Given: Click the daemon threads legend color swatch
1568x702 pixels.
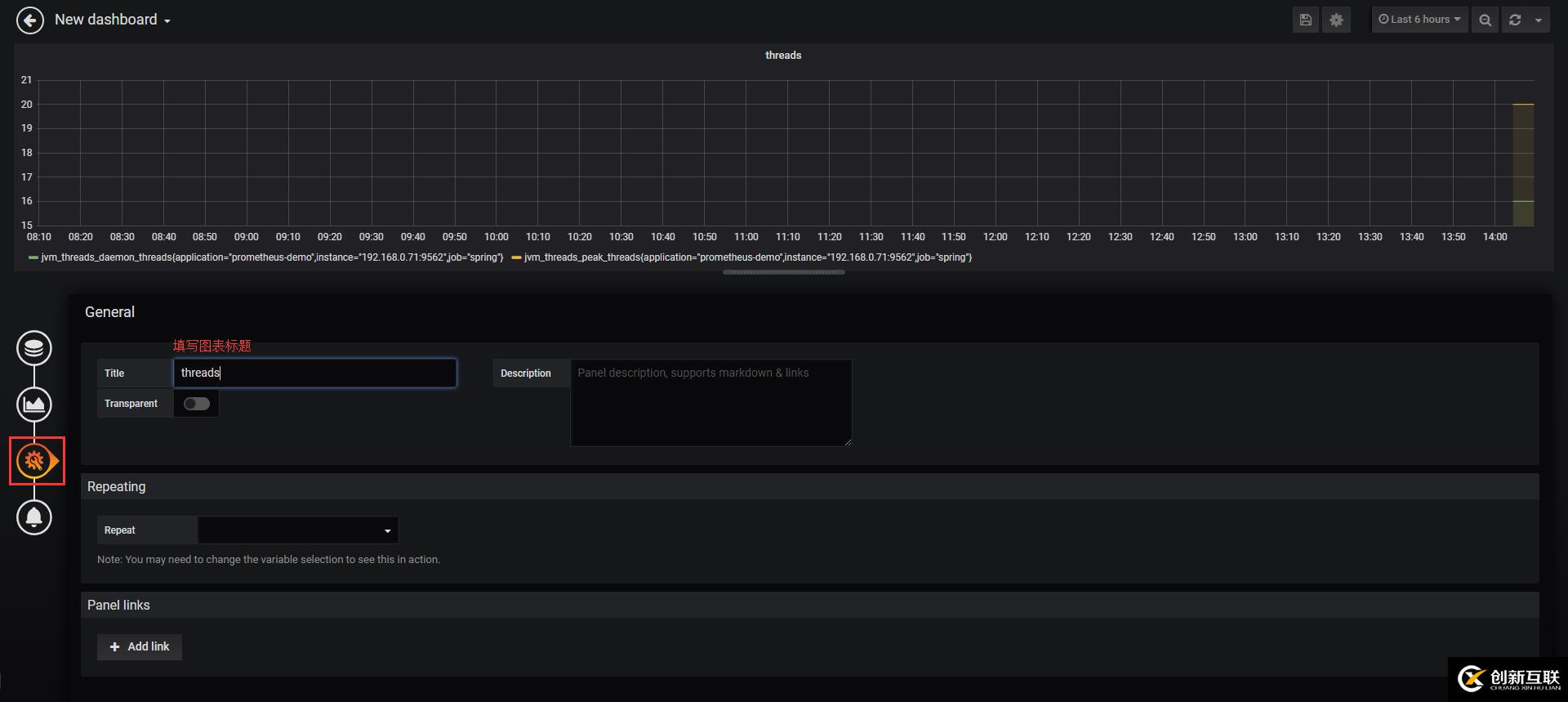Looking at the screenshot, I should (x=33, y=257).
